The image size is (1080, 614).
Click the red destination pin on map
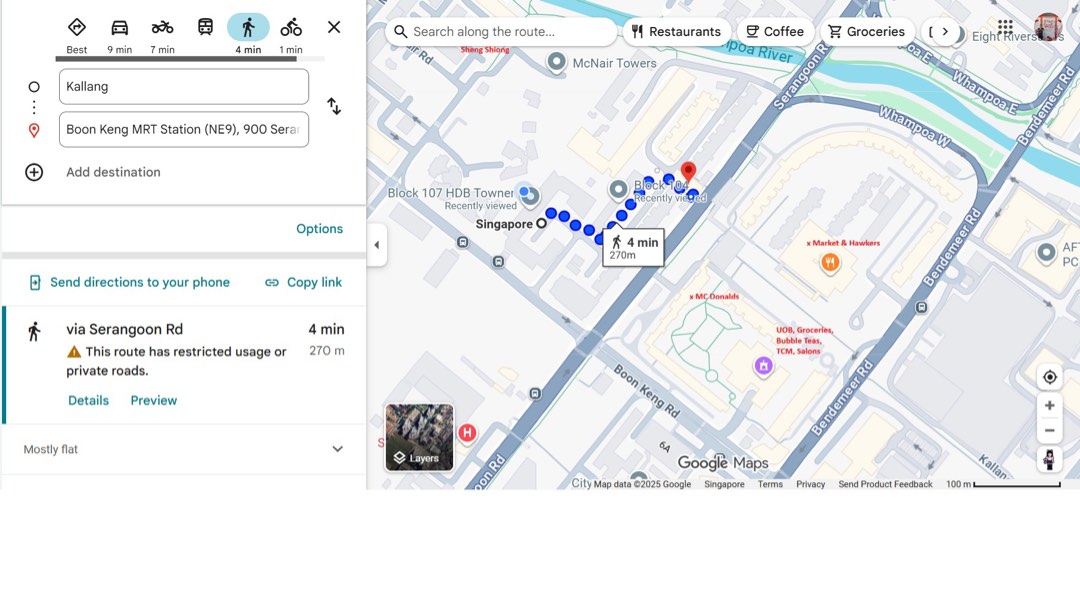click(x=688, y=172)
